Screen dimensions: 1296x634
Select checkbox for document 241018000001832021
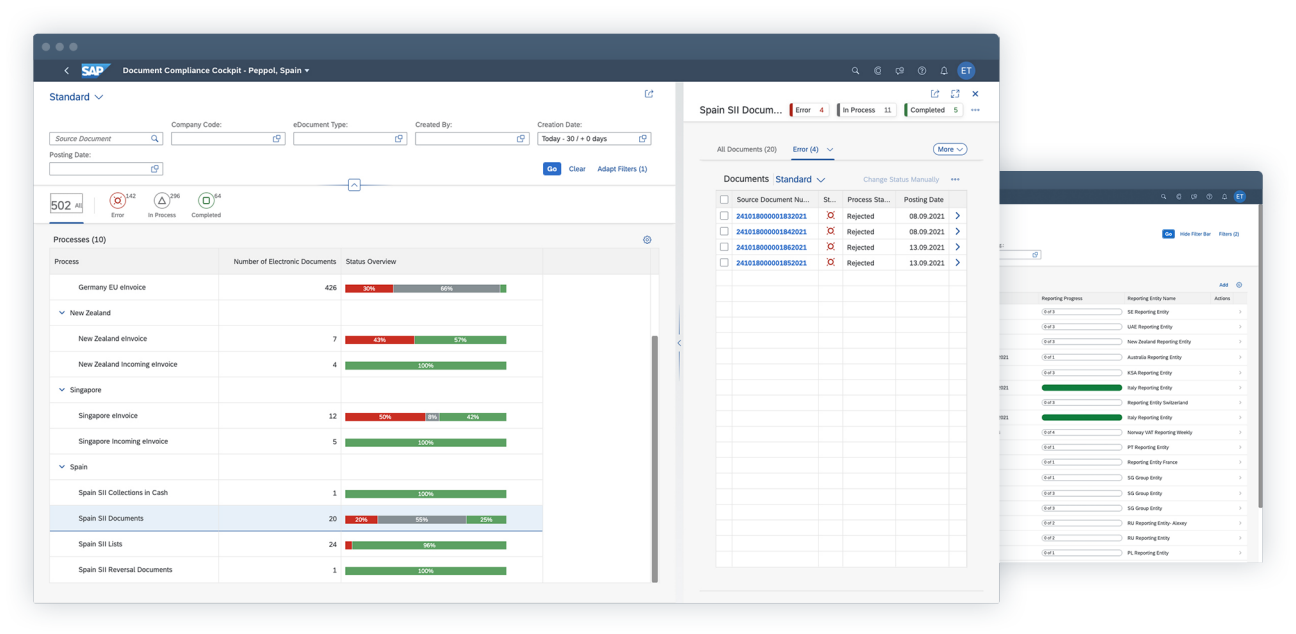pos(724,216)
